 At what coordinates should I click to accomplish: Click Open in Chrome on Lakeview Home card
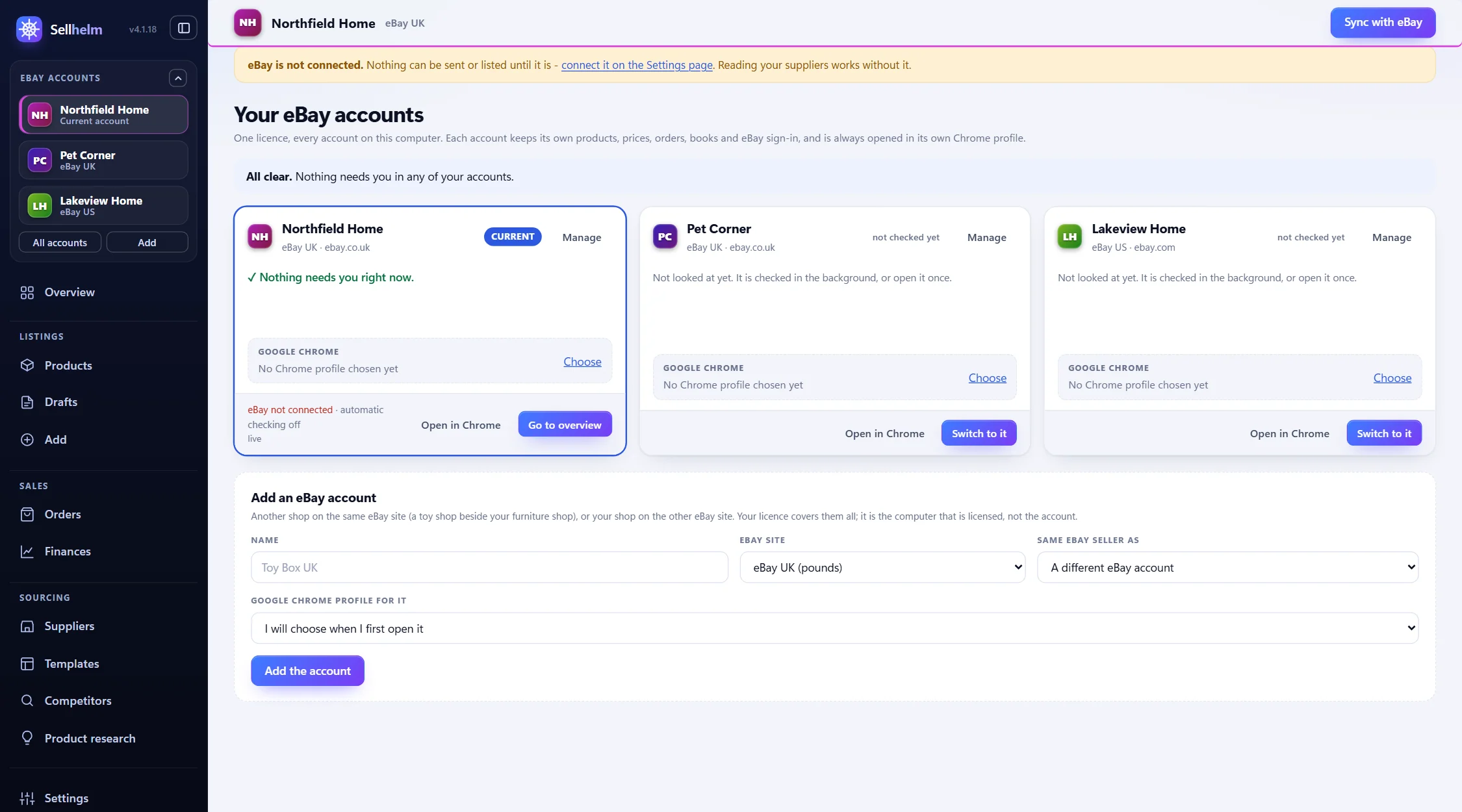point(1289,433)
